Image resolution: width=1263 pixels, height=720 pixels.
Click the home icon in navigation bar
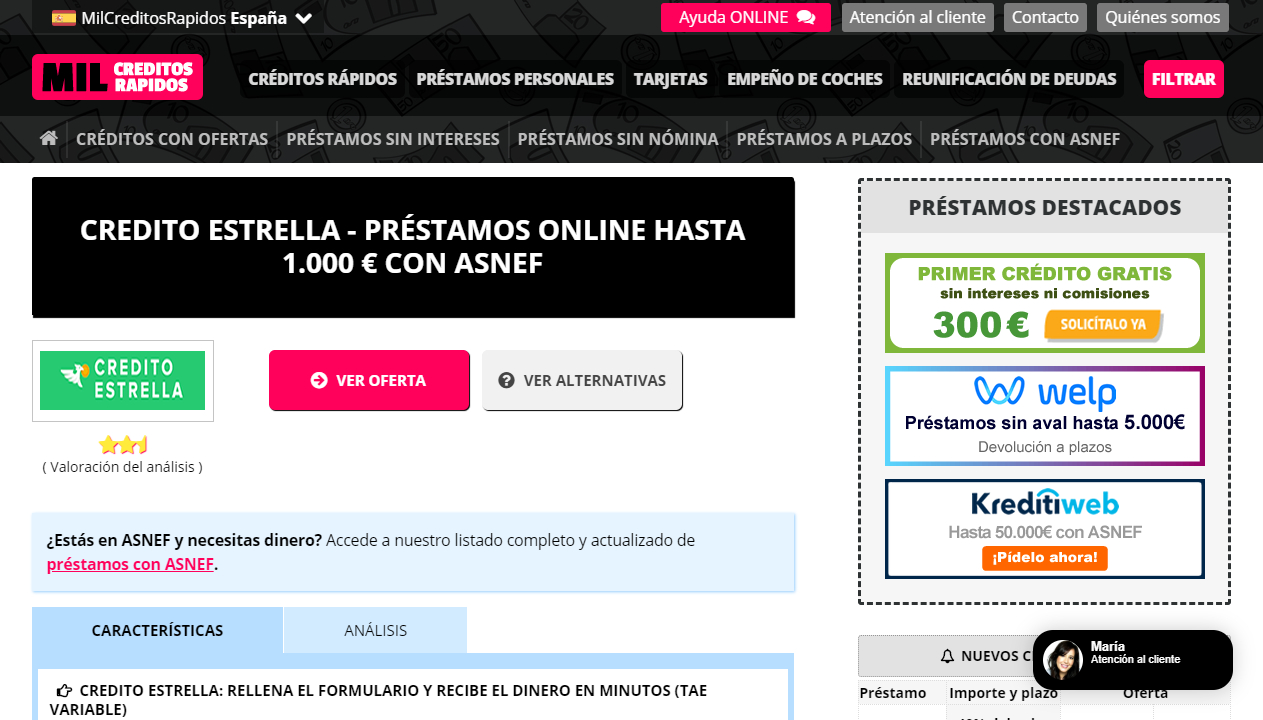48,139
